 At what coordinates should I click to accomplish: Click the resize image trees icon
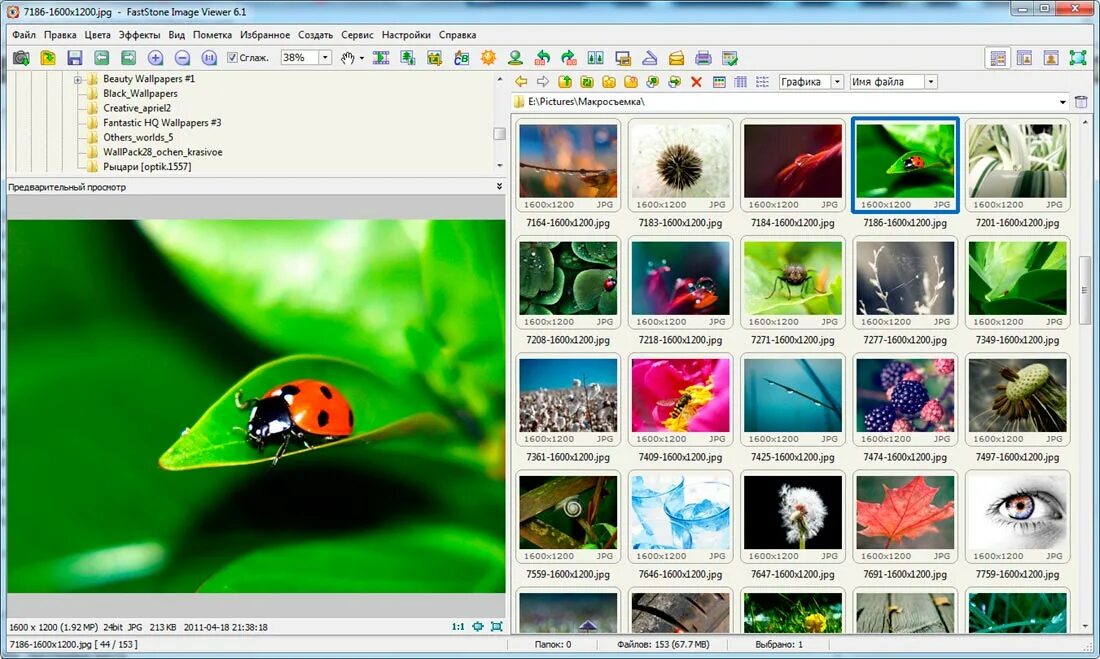pos(408,58)
